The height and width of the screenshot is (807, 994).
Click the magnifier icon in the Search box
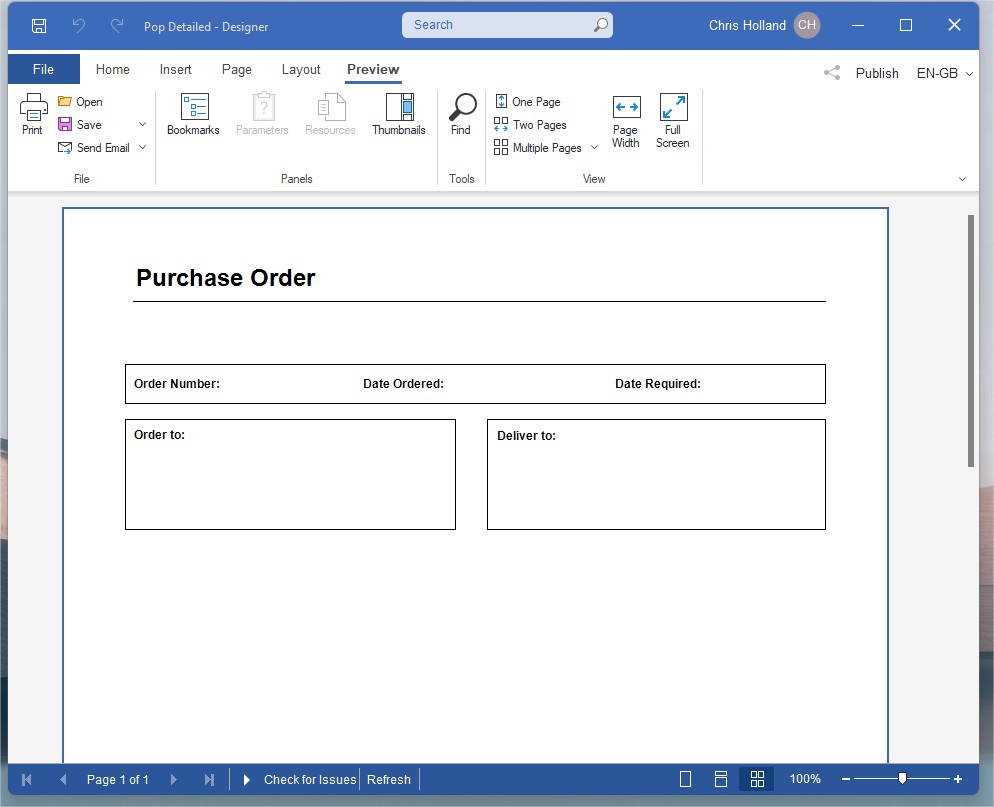600,25
